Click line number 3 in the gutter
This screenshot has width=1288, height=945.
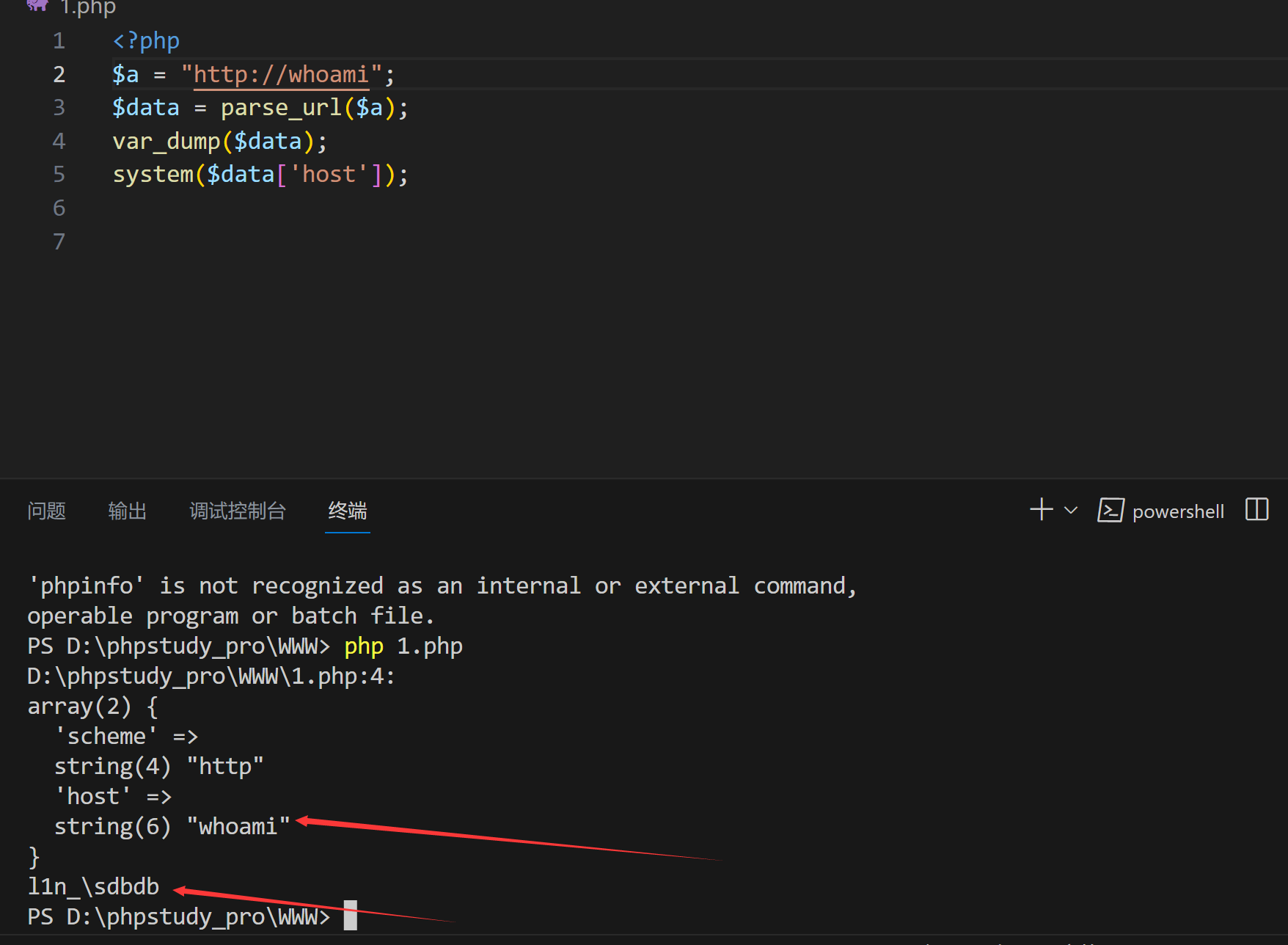[x=59, y=108]
